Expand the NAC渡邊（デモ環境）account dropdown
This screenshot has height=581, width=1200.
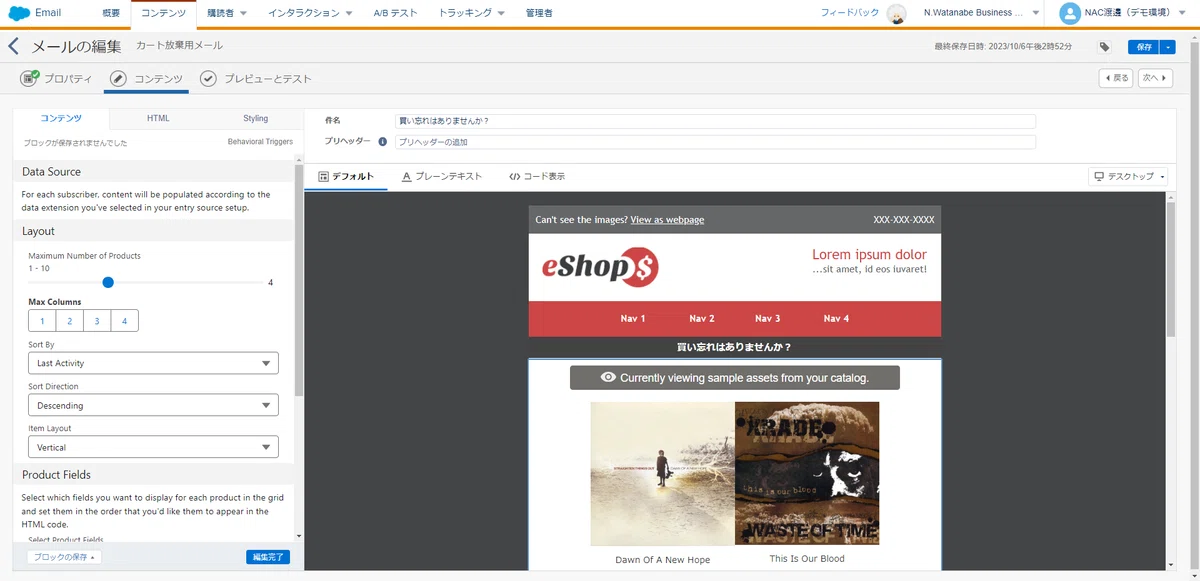(1135, 13)
